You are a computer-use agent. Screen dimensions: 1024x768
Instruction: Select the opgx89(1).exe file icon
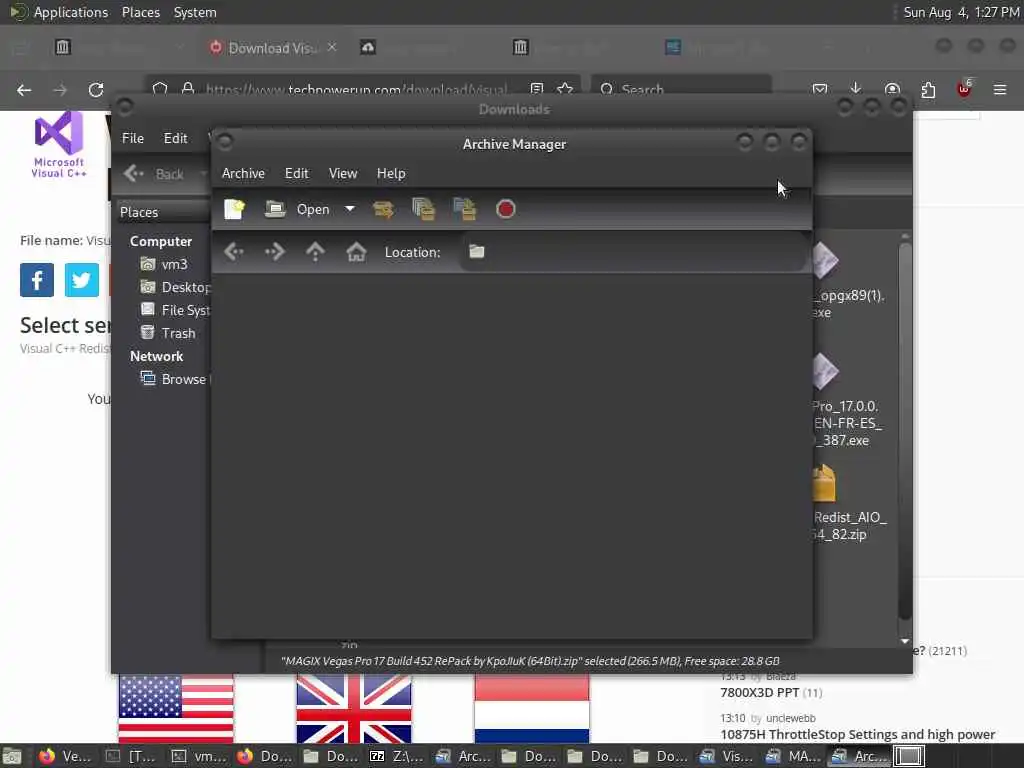coord(825,260)
